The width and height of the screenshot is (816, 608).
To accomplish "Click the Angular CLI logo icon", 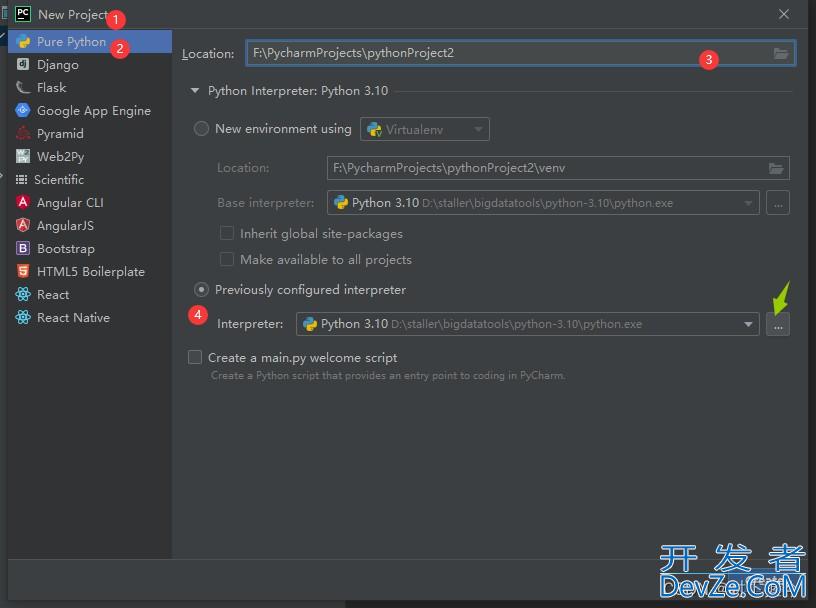I will 23,202.
